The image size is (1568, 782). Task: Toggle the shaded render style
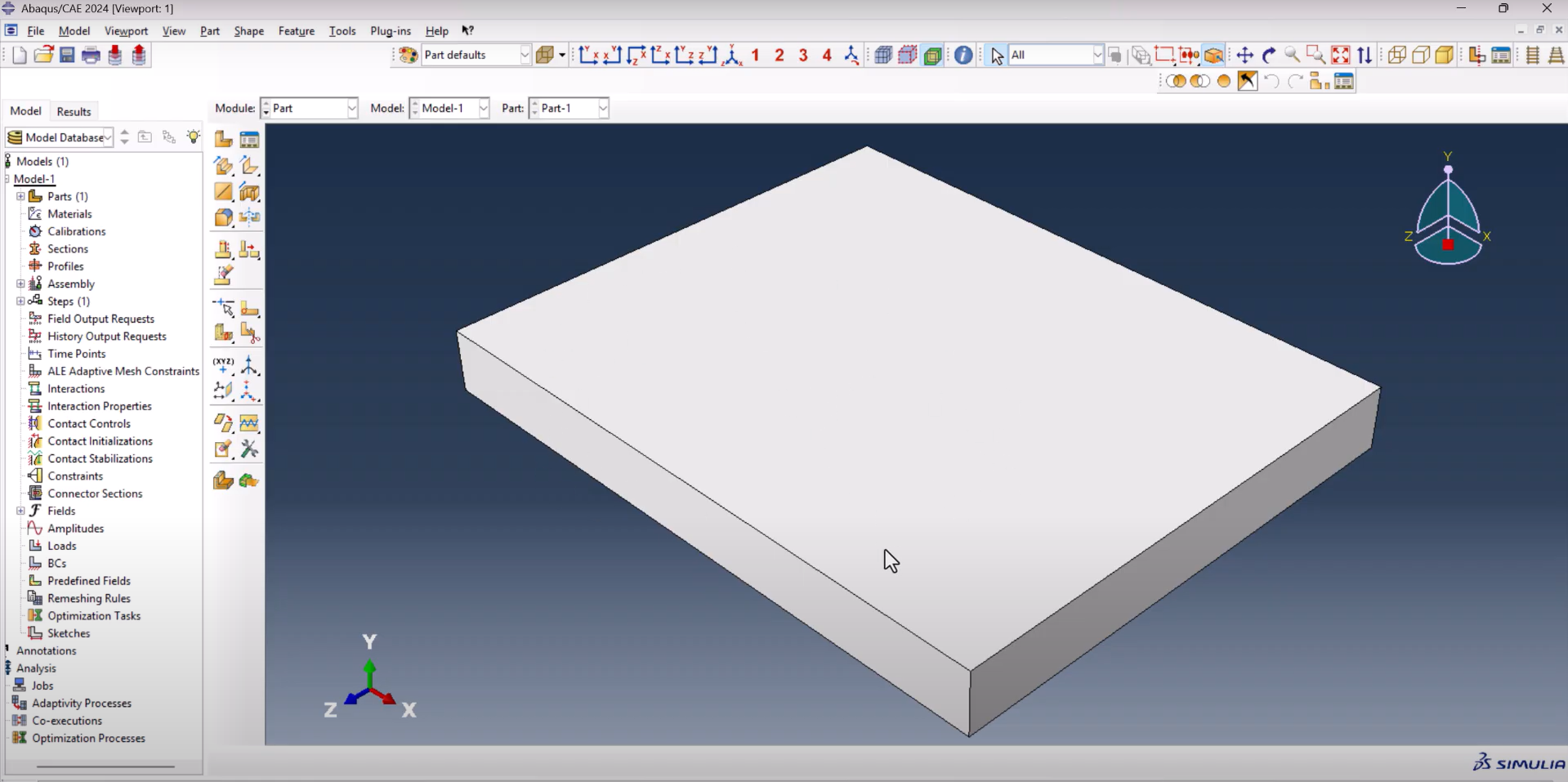[1444, 56]
